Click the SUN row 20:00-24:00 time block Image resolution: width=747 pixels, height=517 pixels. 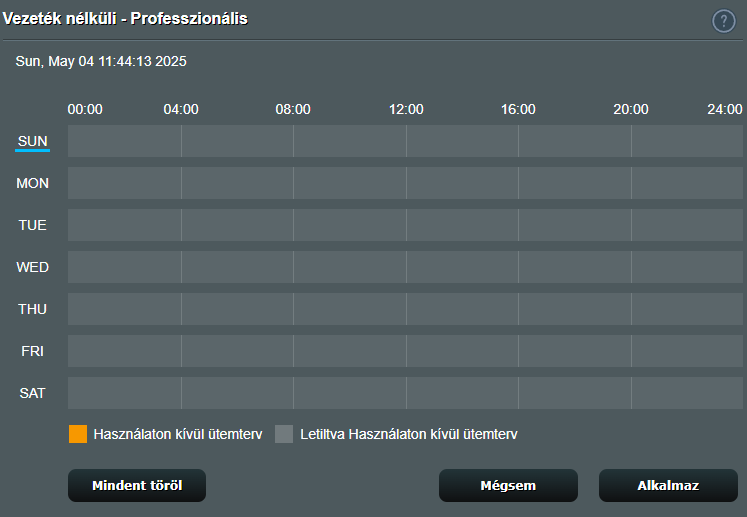tap(687, 141)
